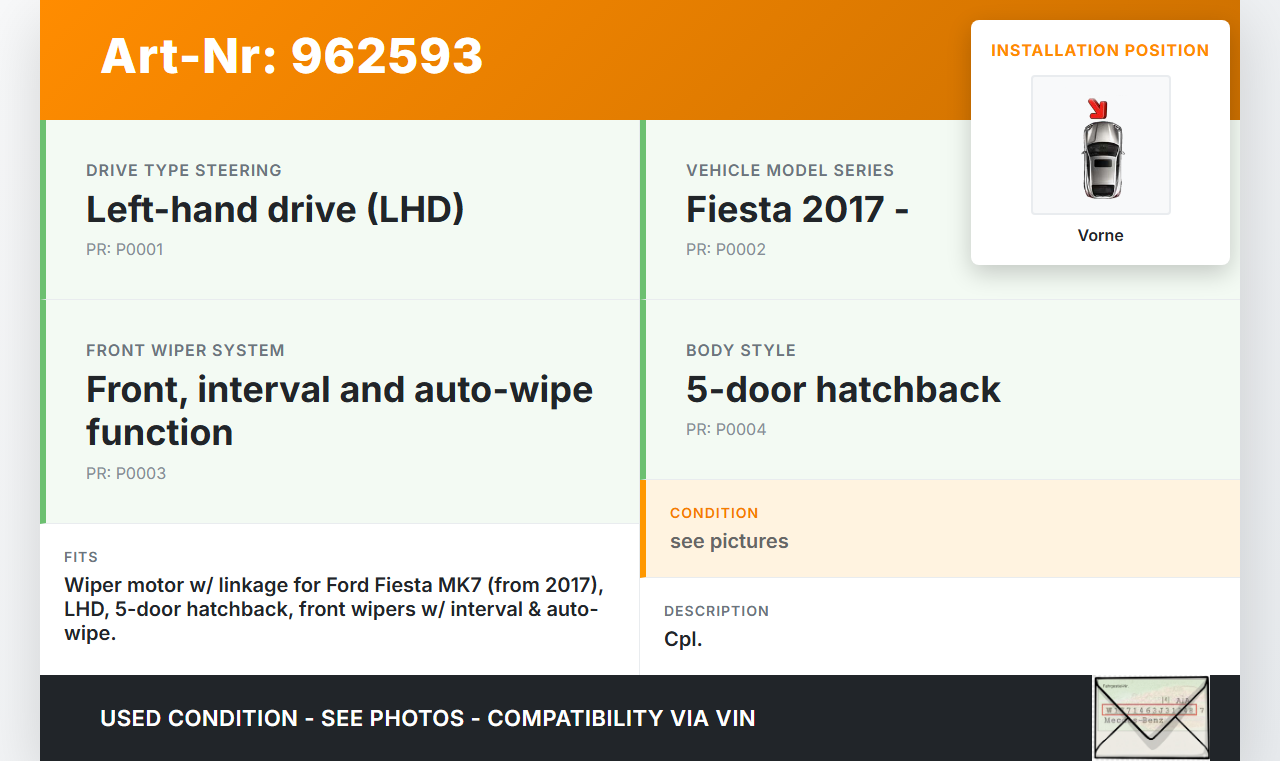Select the Art-Nr: 962593 heading

pyautogui.click(x=292, y=56)
